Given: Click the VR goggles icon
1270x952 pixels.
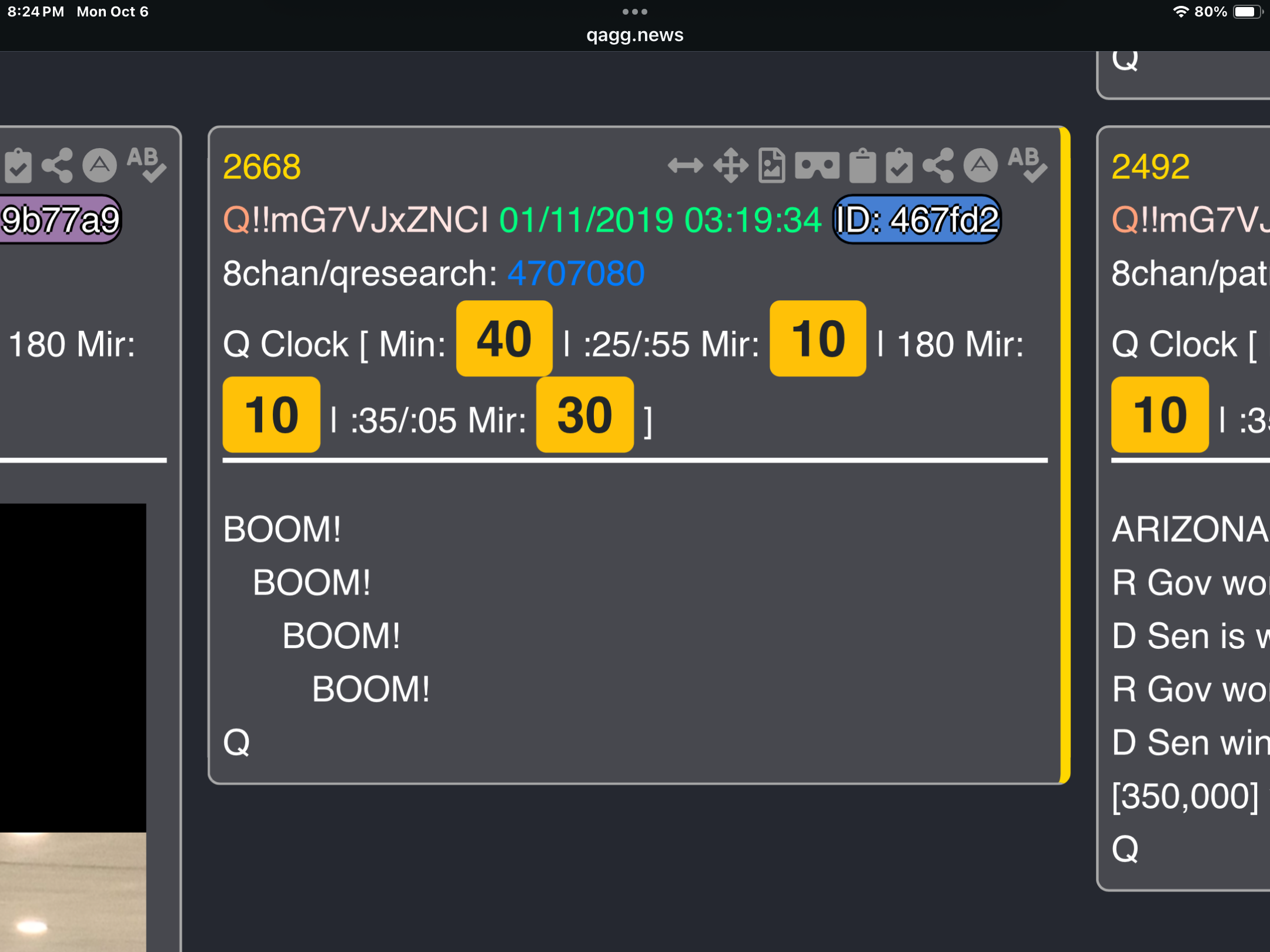Looking at the screenshot, I should click(817, 166).
